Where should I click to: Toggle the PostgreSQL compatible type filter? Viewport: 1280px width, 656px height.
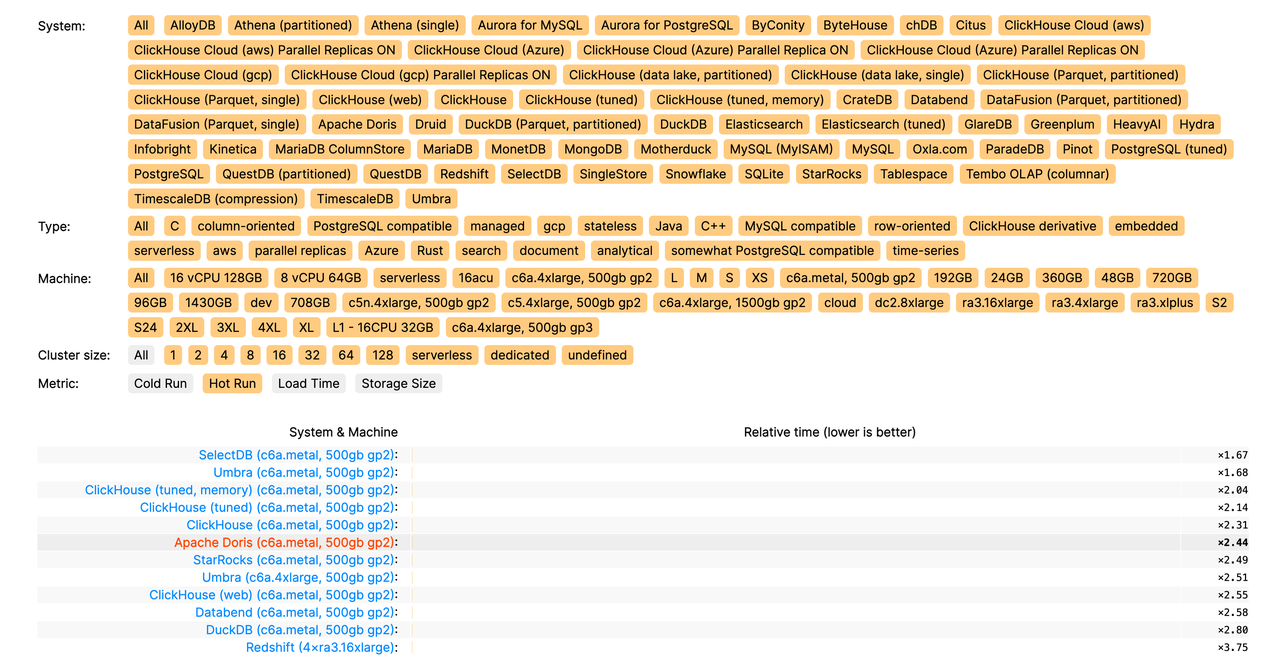click(384, 226)
